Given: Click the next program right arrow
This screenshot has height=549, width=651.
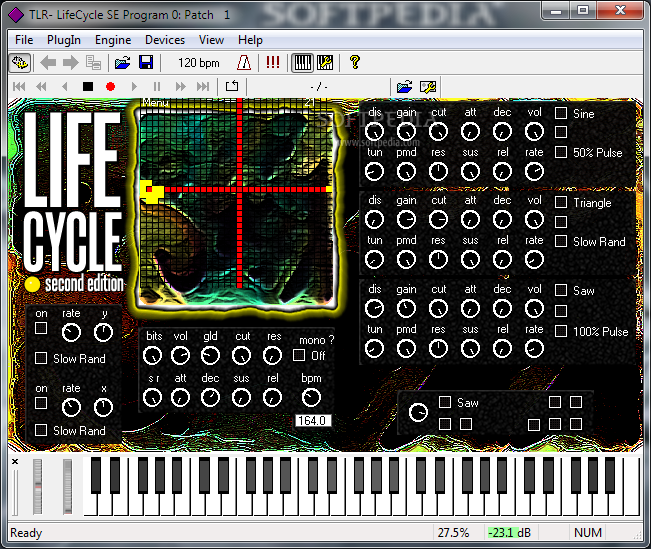Looking at the screenshot, I should coord(71,63).
